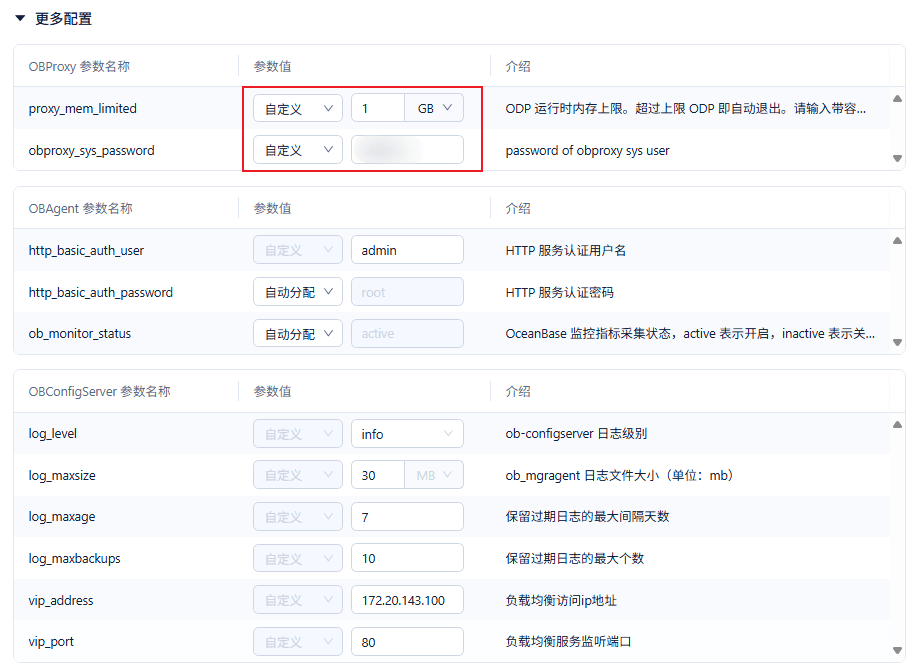Open proxy_mem_limited 自定义 mode dropdown

point(298,108)
